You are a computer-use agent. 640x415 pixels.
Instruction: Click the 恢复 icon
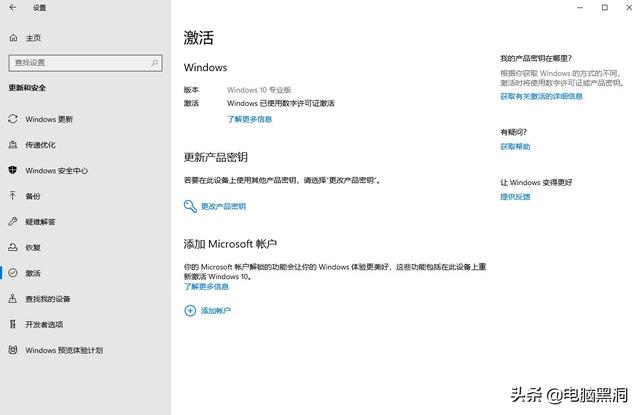[13, 247]
